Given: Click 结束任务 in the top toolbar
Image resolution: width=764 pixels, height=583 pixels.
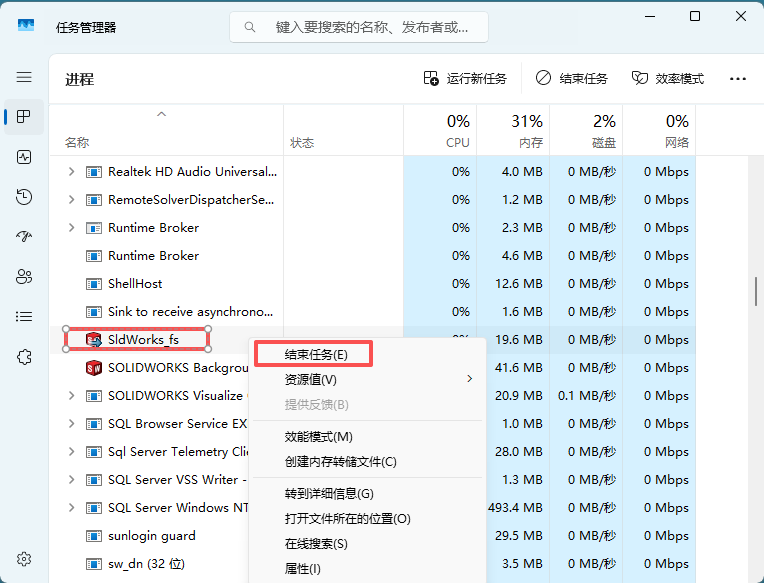Looking at the screenshot, I should tap(572, 78).
